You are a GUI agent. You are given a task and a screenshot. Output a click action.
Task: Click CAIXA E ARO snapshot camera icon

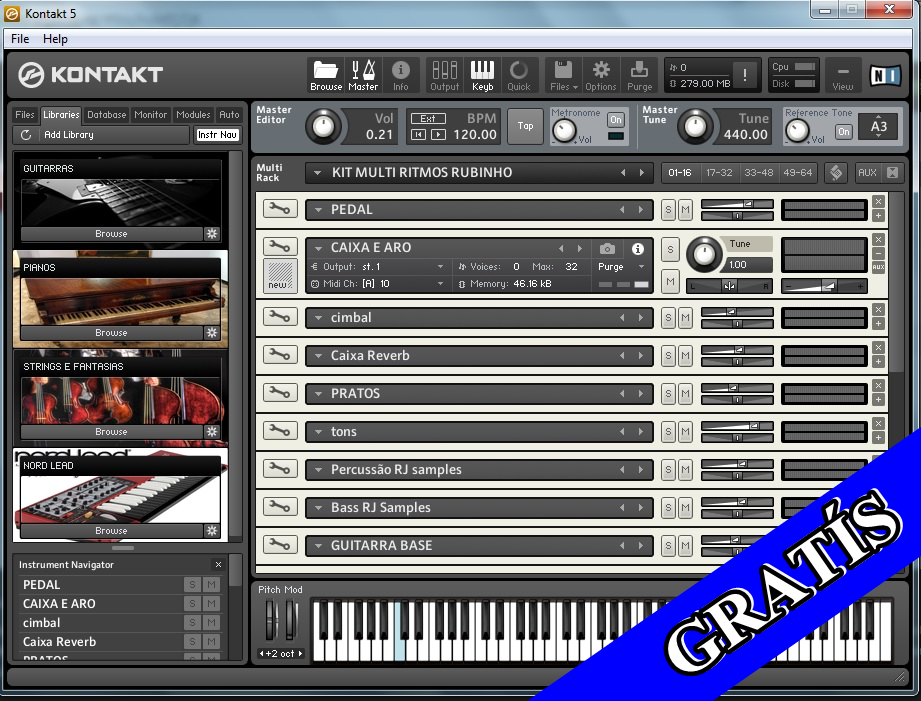point(607,249)
